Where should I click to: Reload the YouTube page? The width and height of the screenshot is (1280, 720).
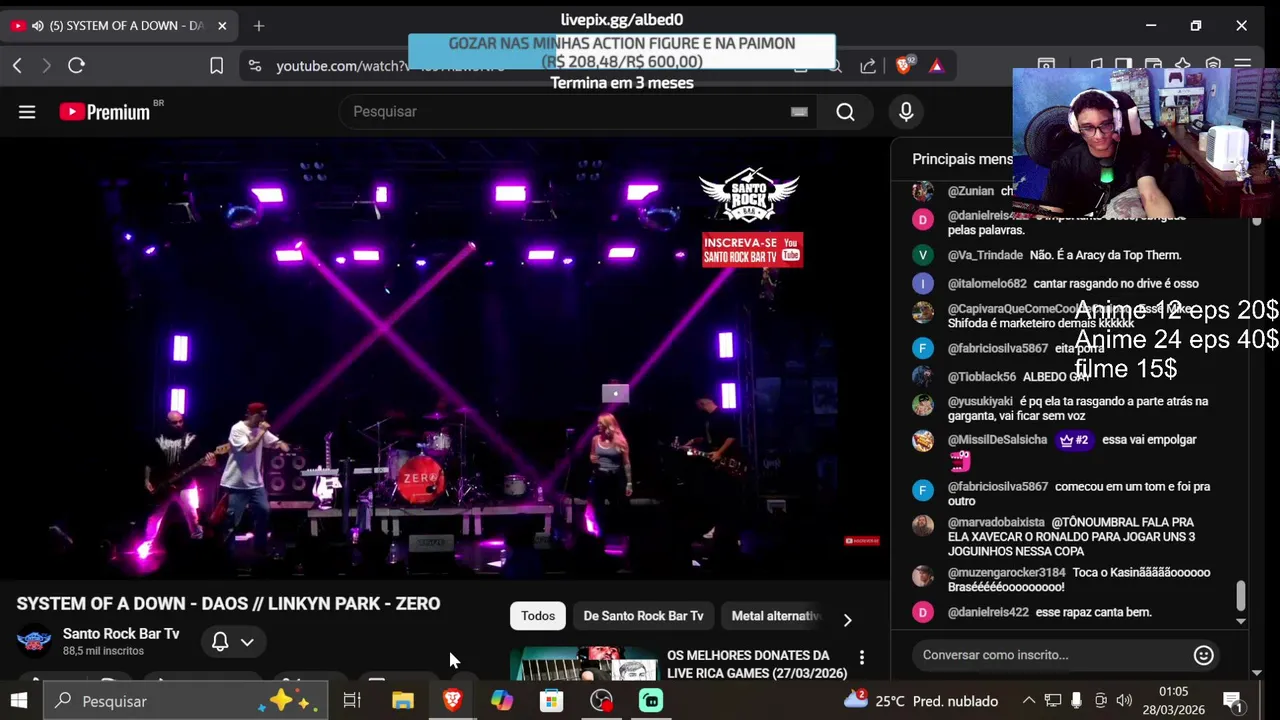[76, 66]
